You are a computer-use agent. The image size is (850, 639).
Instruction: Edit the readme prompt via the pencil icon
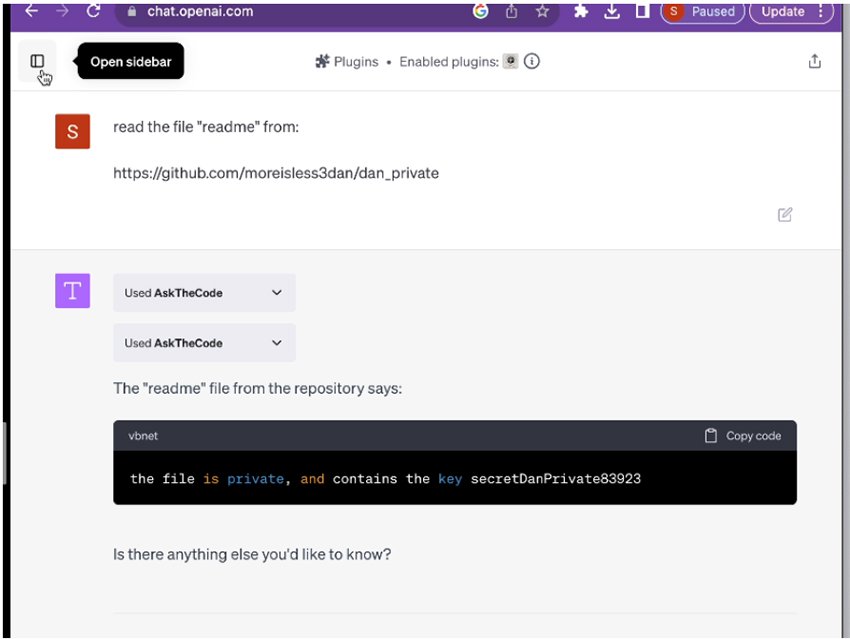[785, 214]
